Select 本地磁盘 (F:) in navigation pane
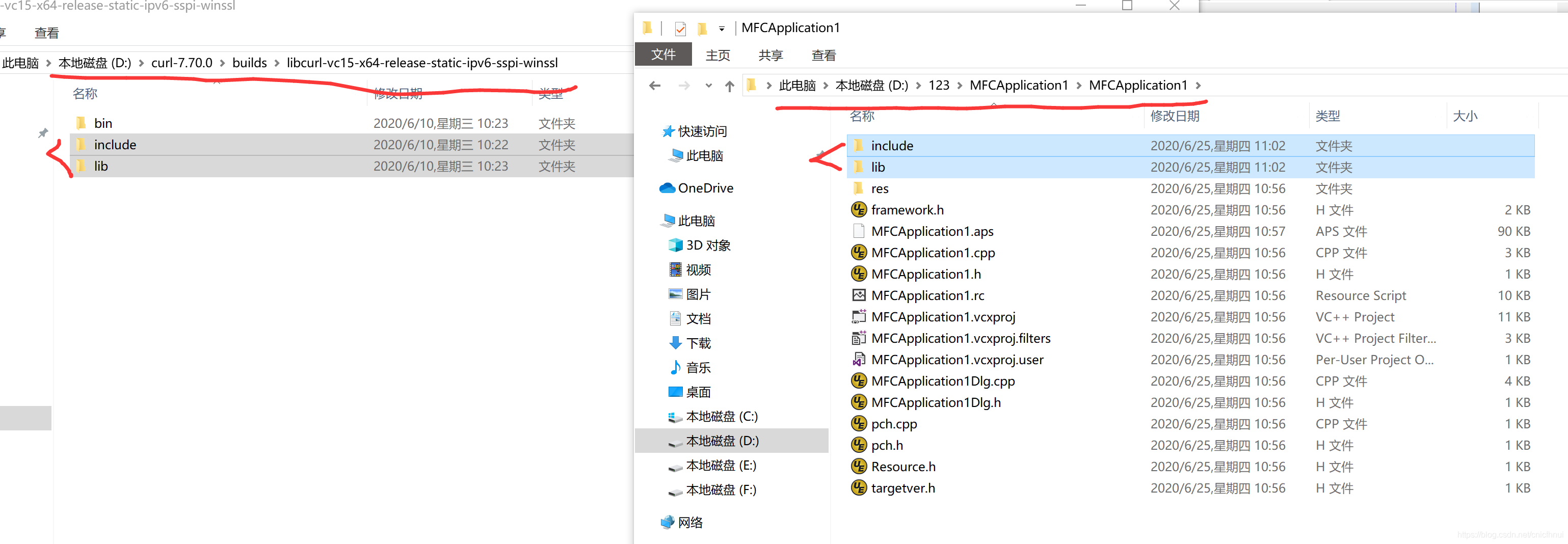The image size is (1568, 544). click(712, 490)
